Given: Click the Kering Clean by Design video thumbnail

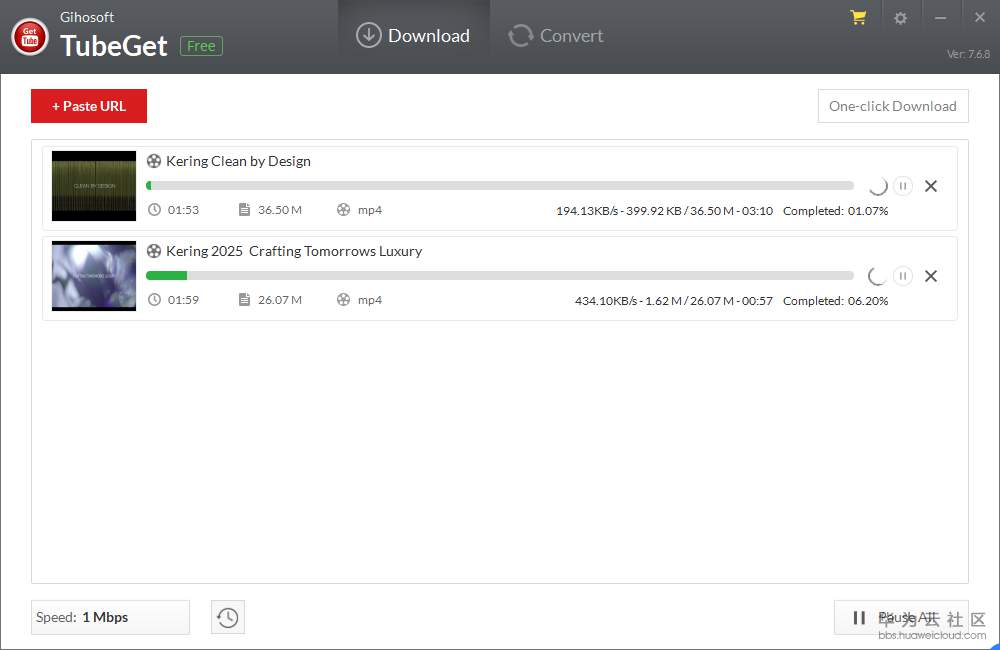Looking at the screenshot, I should 93,186.
